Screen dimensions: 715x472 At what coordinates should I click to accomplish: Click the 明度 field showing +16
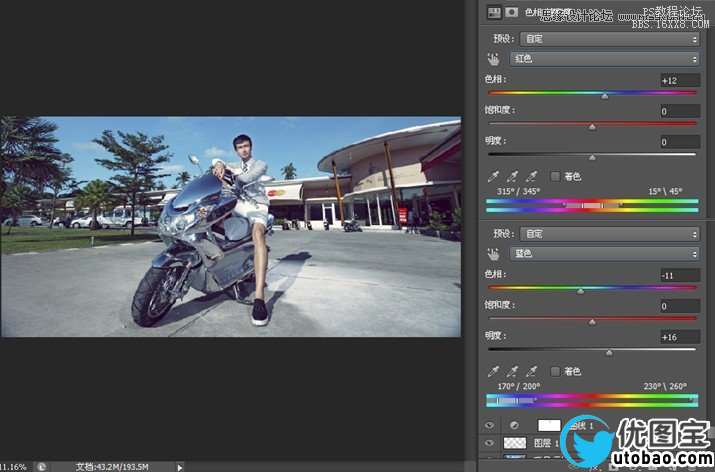point(680,337)
